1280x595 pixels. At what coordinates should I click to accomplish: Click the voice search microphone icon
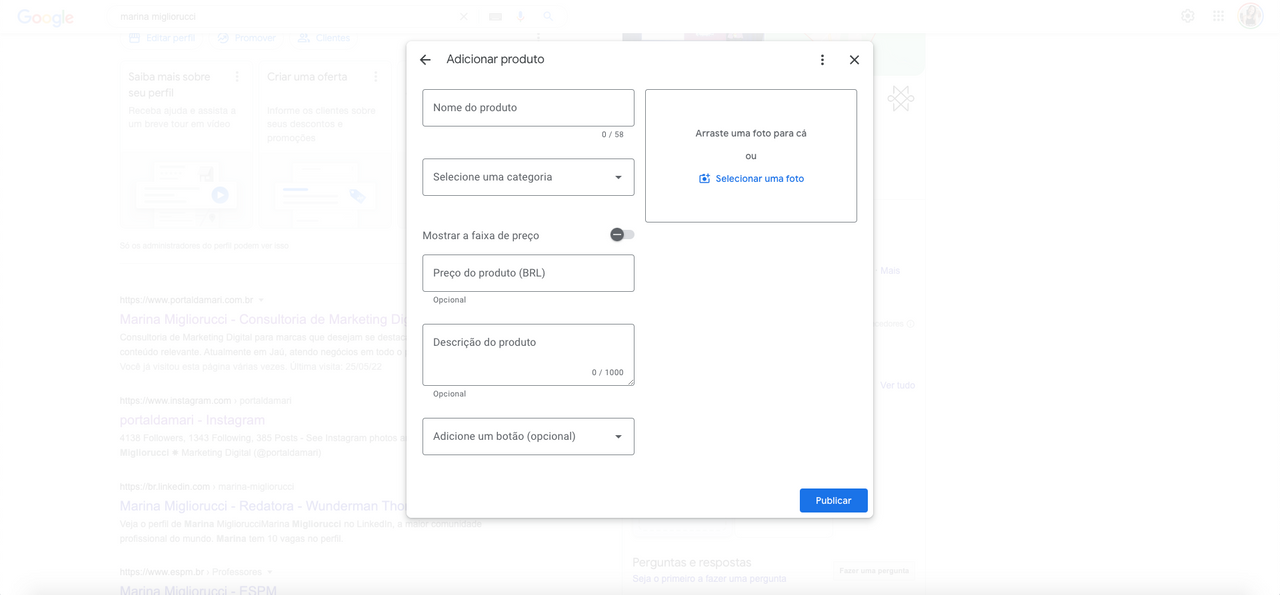(521, 17)
